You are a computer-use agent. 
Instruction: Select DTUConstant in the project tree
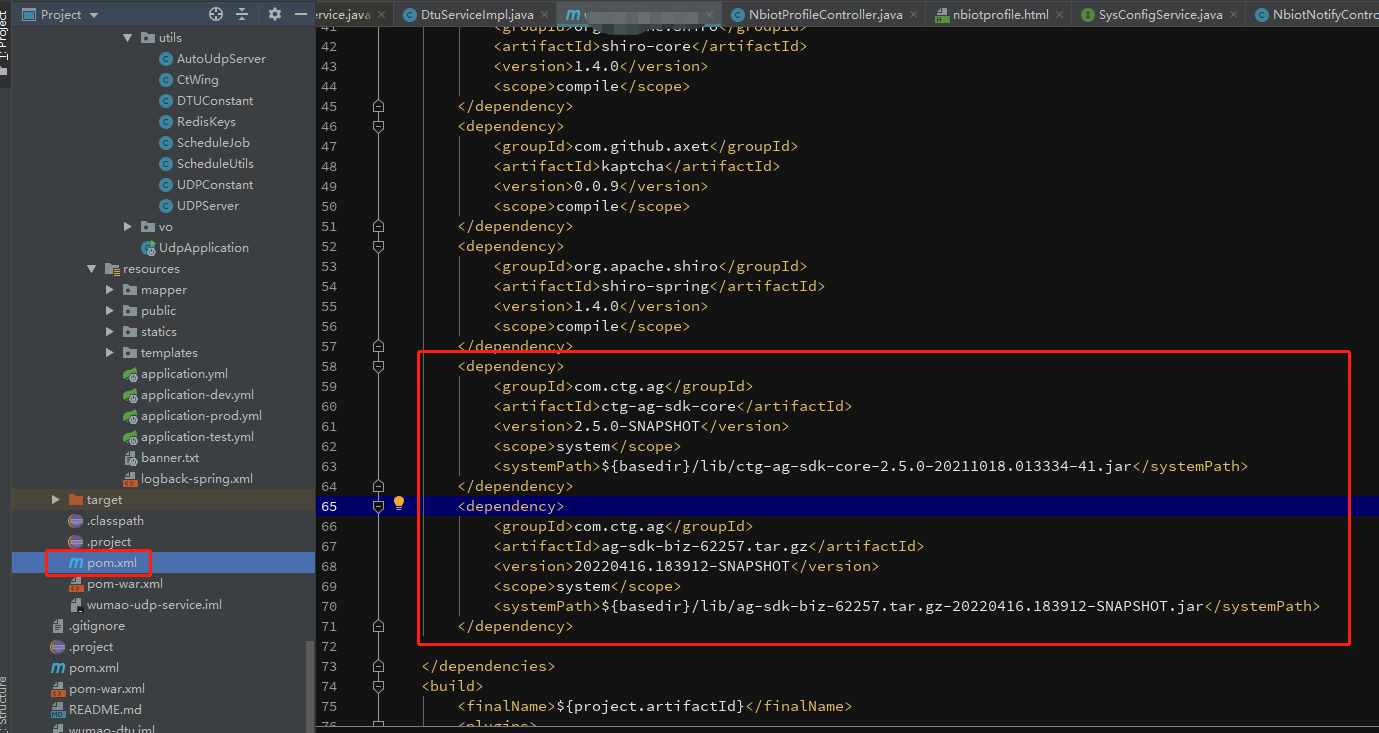tap(215, 101)
